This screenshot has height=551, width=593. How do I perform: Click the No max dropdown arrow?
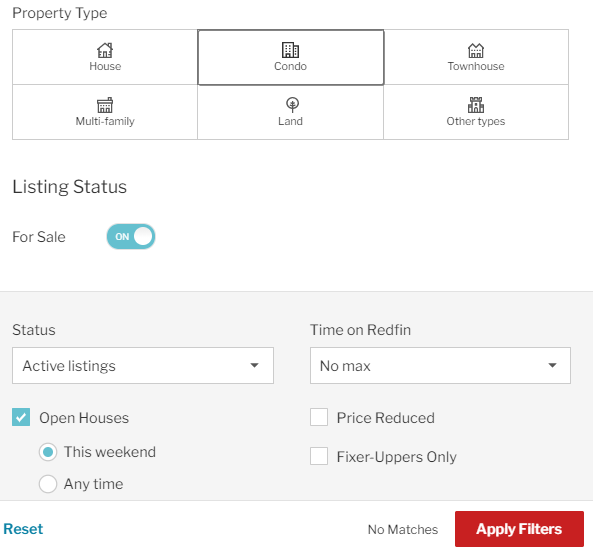(x=553, y=365)
